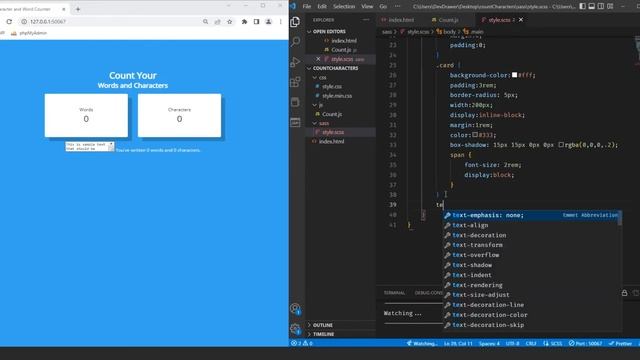Click the white #fff color swatch
The image size is (640, 360).
coord(515,75)
